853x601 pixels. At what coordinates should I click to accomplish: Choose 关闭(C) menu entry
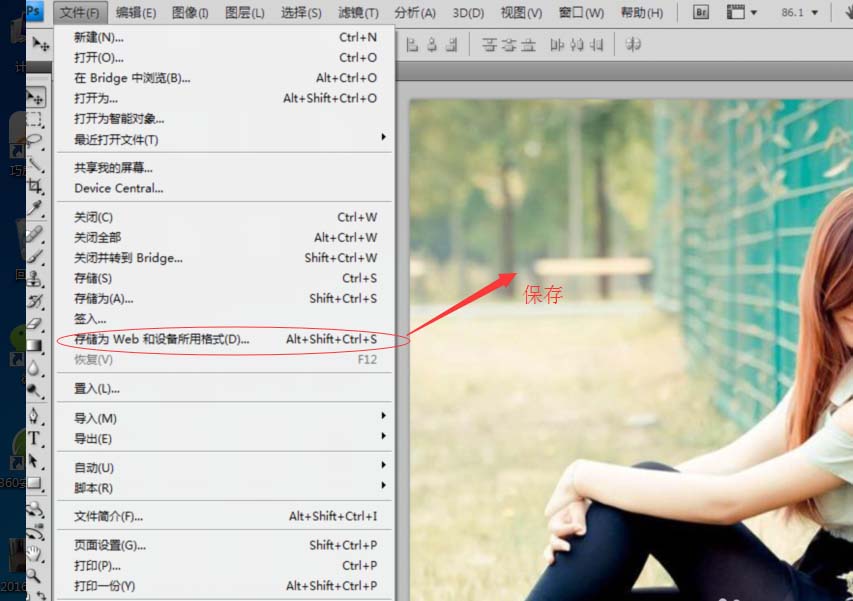point(225,217)
